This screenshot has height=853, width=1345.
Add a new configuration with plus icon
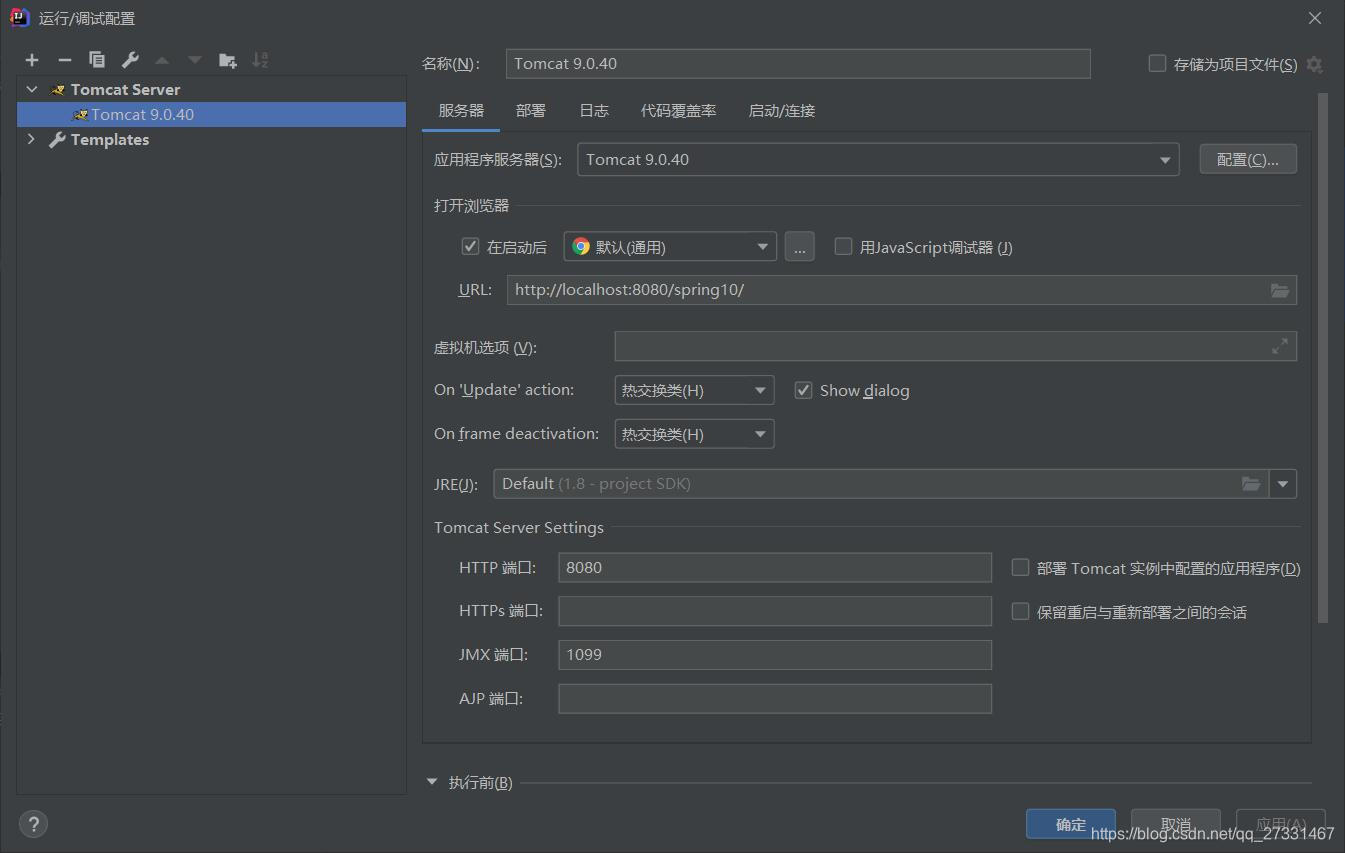click(32, 60)
